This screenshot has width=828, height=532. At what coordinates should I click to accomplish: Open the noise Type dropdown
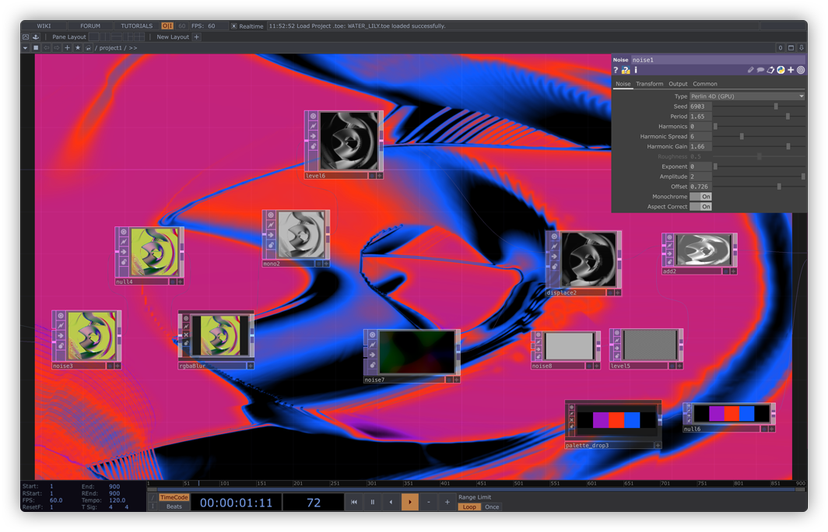pyautogui.click(x=747, y=96)
